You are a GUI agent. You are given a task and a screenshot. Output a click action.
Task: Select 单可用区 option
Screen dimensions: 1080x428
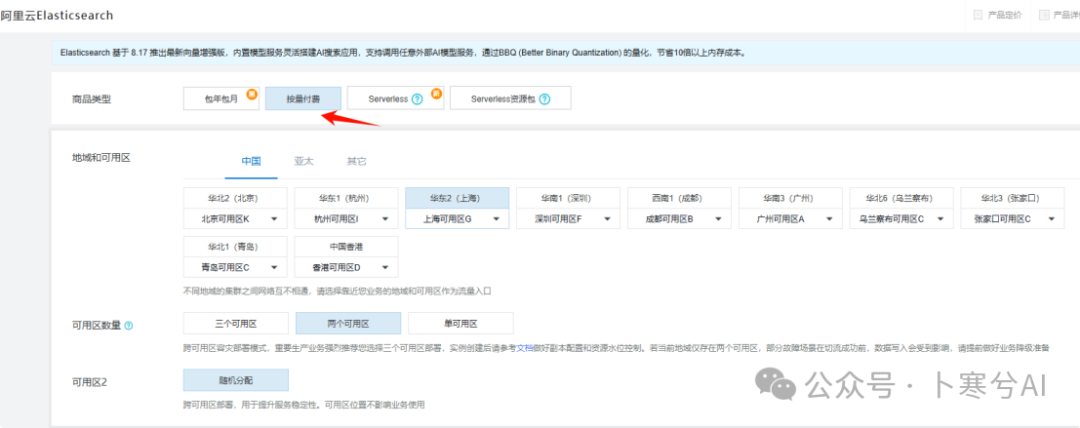(458, 323)
